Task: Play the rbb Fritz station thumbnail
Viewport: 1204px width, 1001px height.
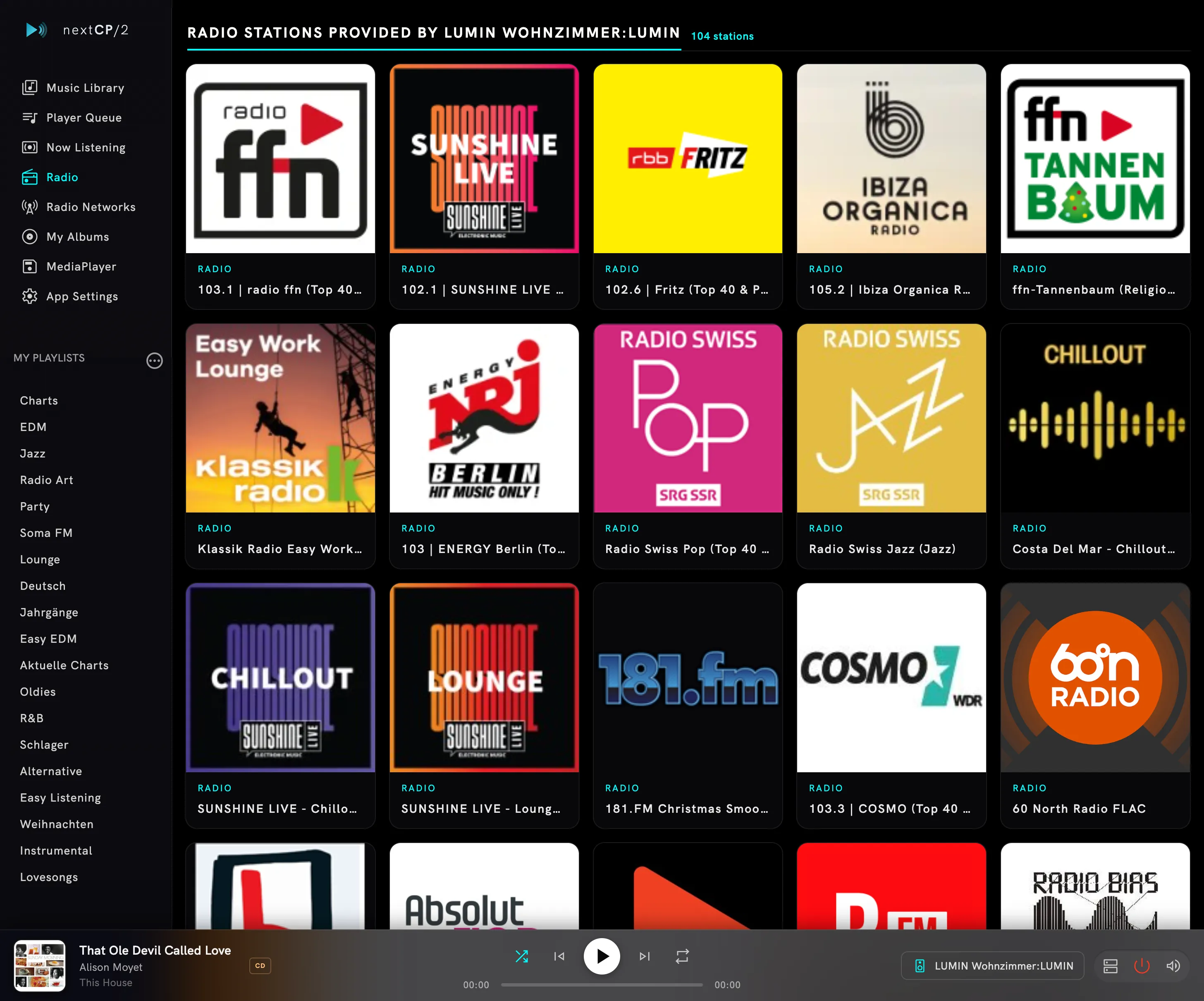Action: click(688, 158)
